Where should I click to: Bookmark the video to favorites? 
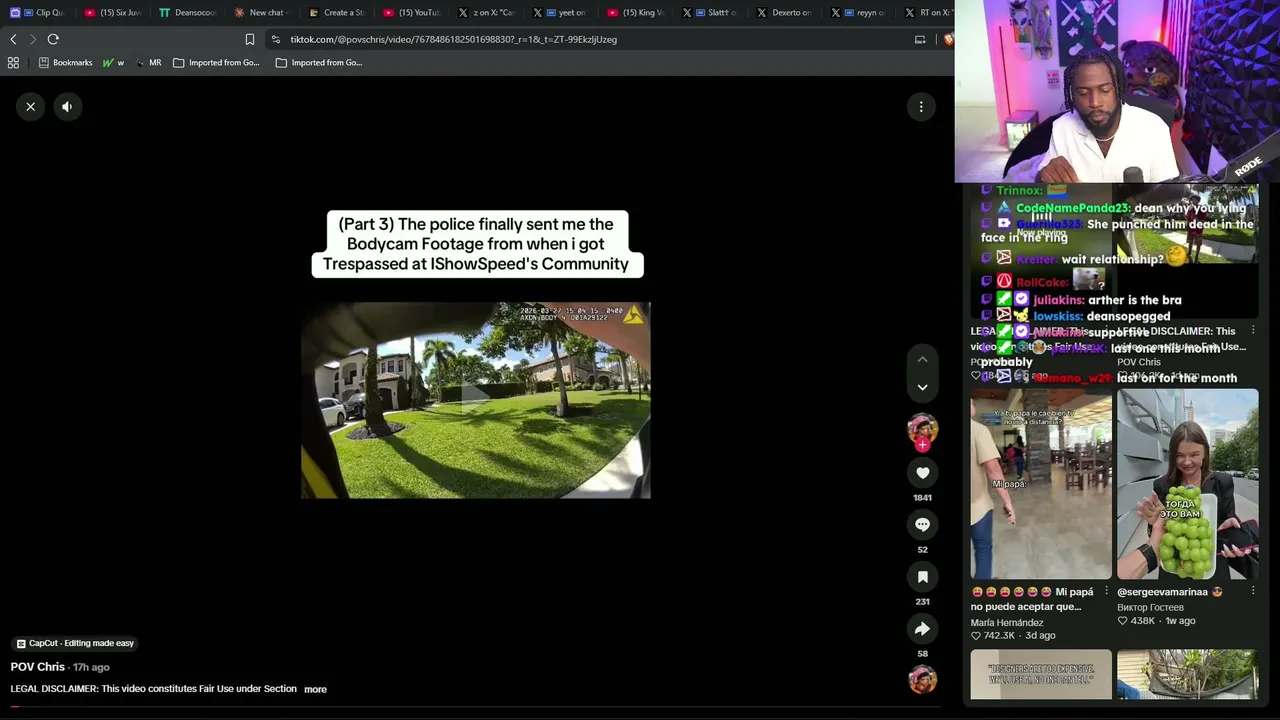(x=922, y=577)
